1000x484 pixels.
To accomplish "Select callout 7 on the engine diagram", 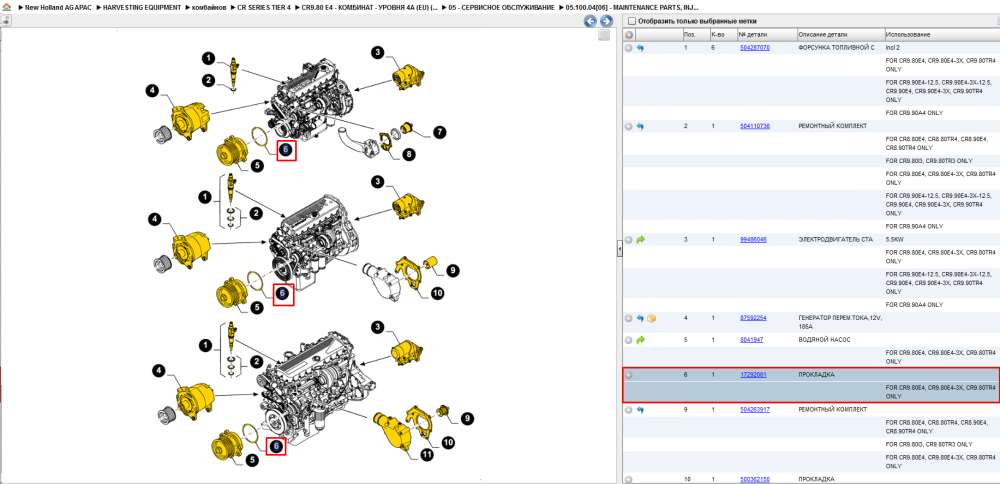I will click(439, 133).
